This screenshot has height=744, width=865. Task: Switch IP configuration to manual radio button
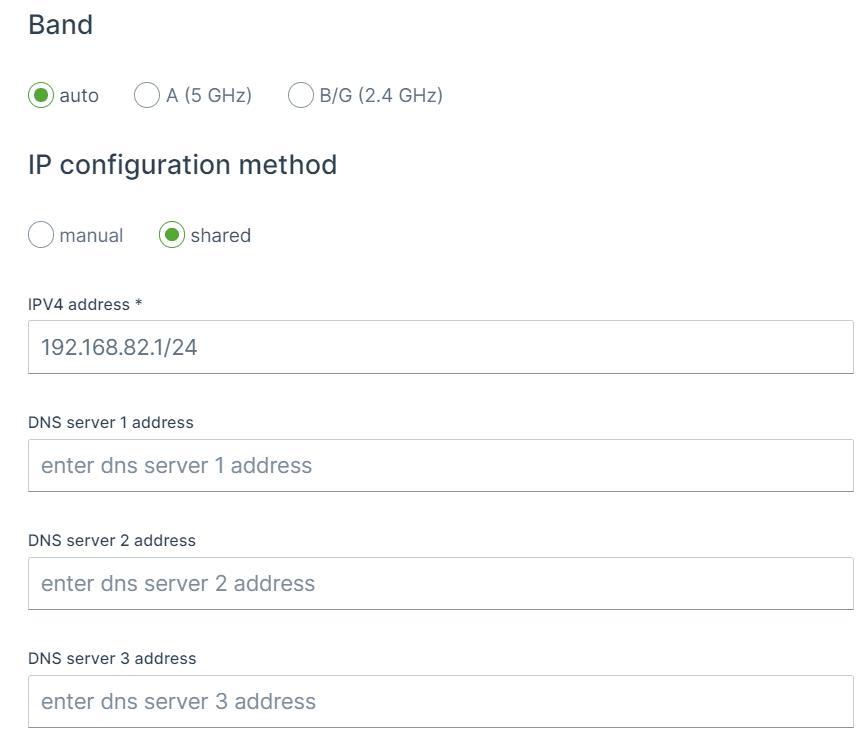tap(41, 236)
